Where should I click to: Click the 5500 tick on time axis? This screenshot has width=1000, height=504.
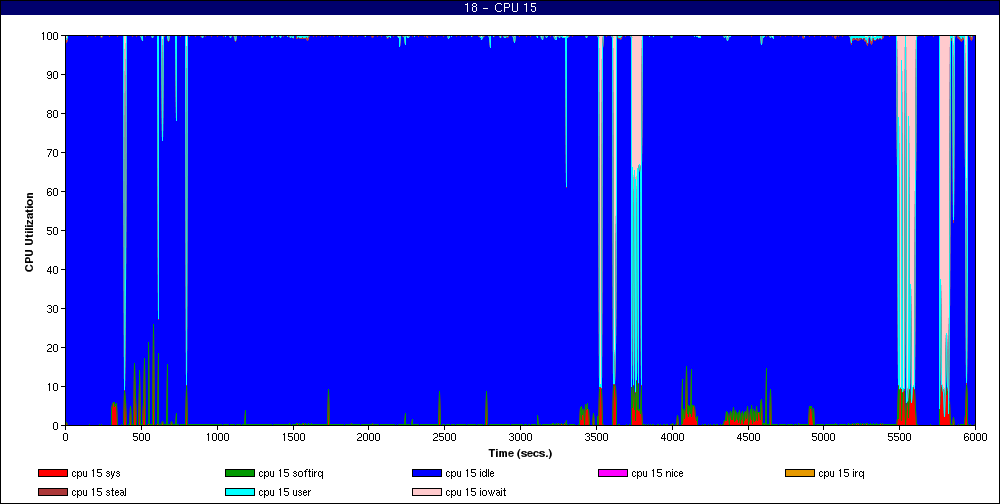[899, 437]
